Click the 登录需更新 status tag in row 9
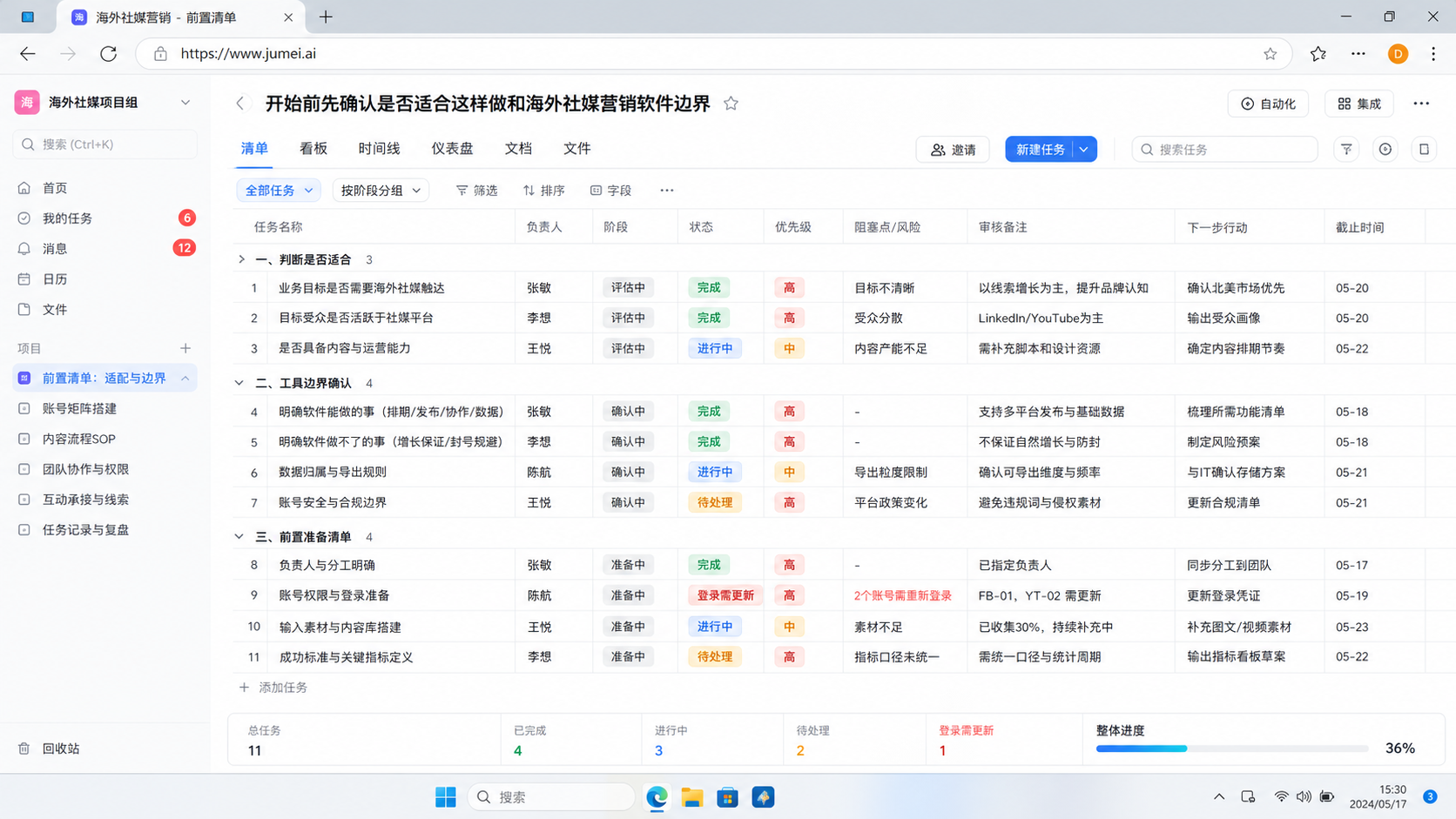The width and height of the screenshot is (1456, 819). (x=725, y=596)
